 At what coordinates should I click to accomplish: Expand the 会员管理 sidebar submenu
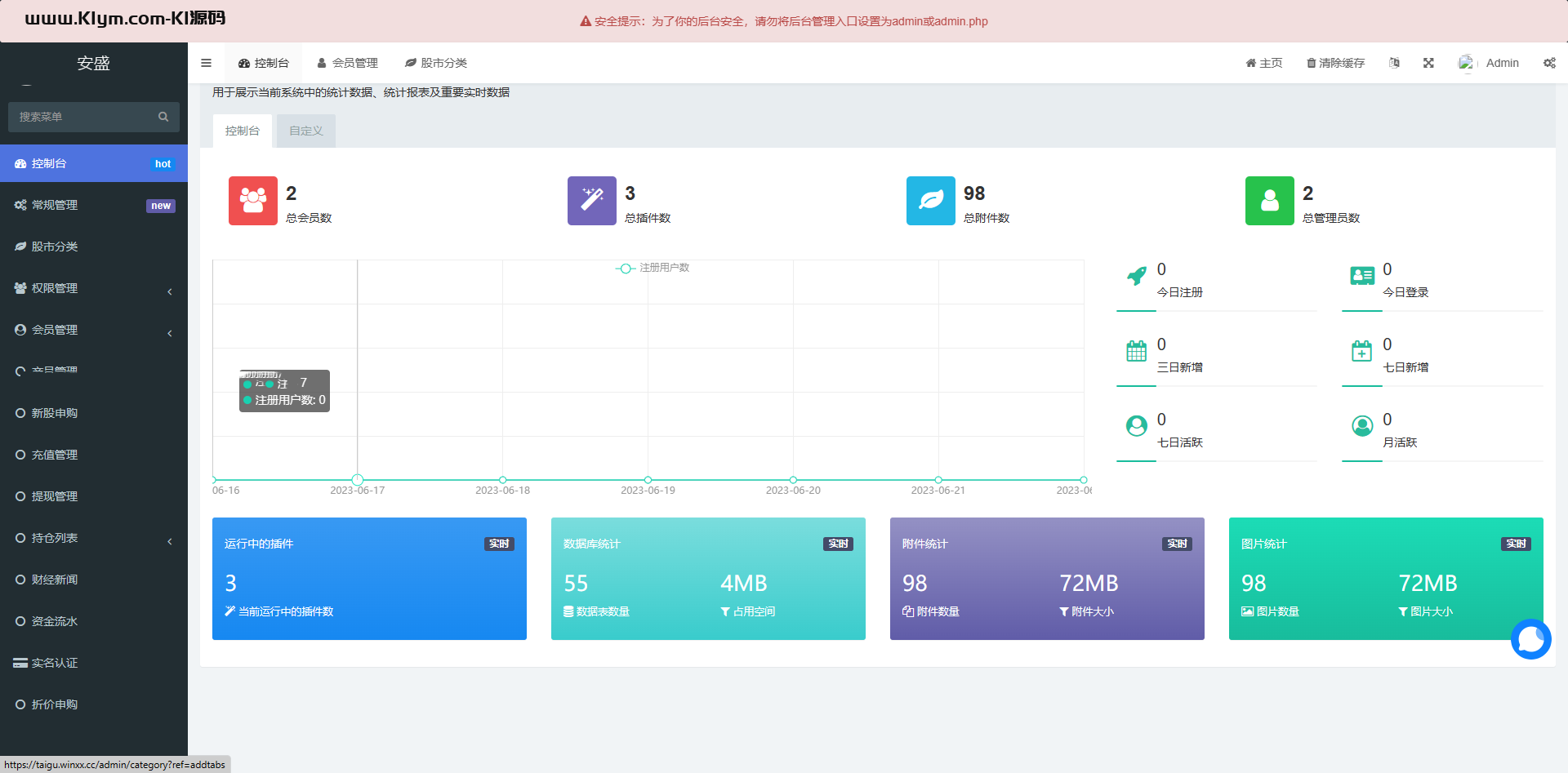click(x=94, y=330)
